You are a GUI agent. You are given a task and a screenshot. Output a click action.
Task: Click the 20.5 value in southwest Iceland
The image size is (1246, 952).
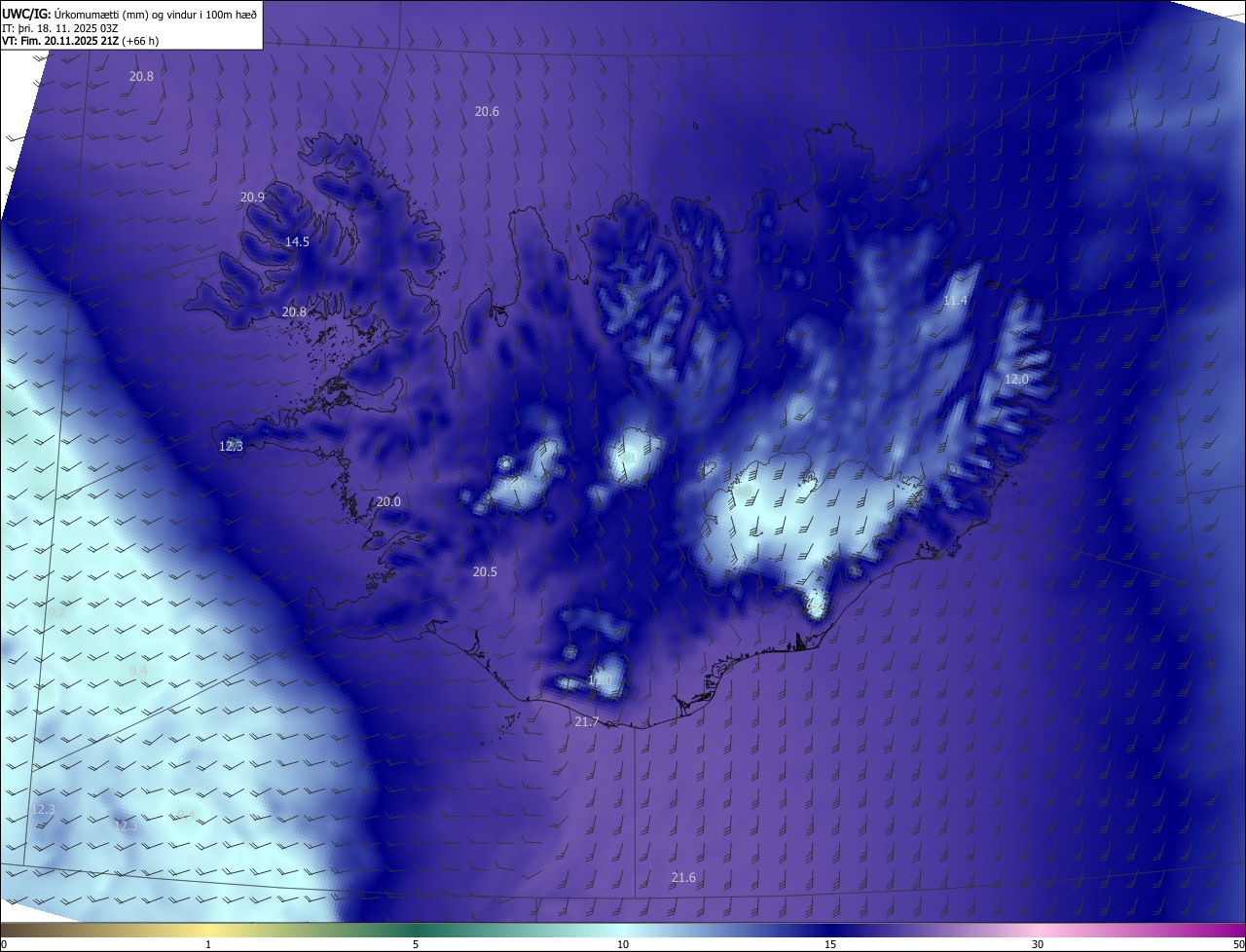[x=485, y=571]
